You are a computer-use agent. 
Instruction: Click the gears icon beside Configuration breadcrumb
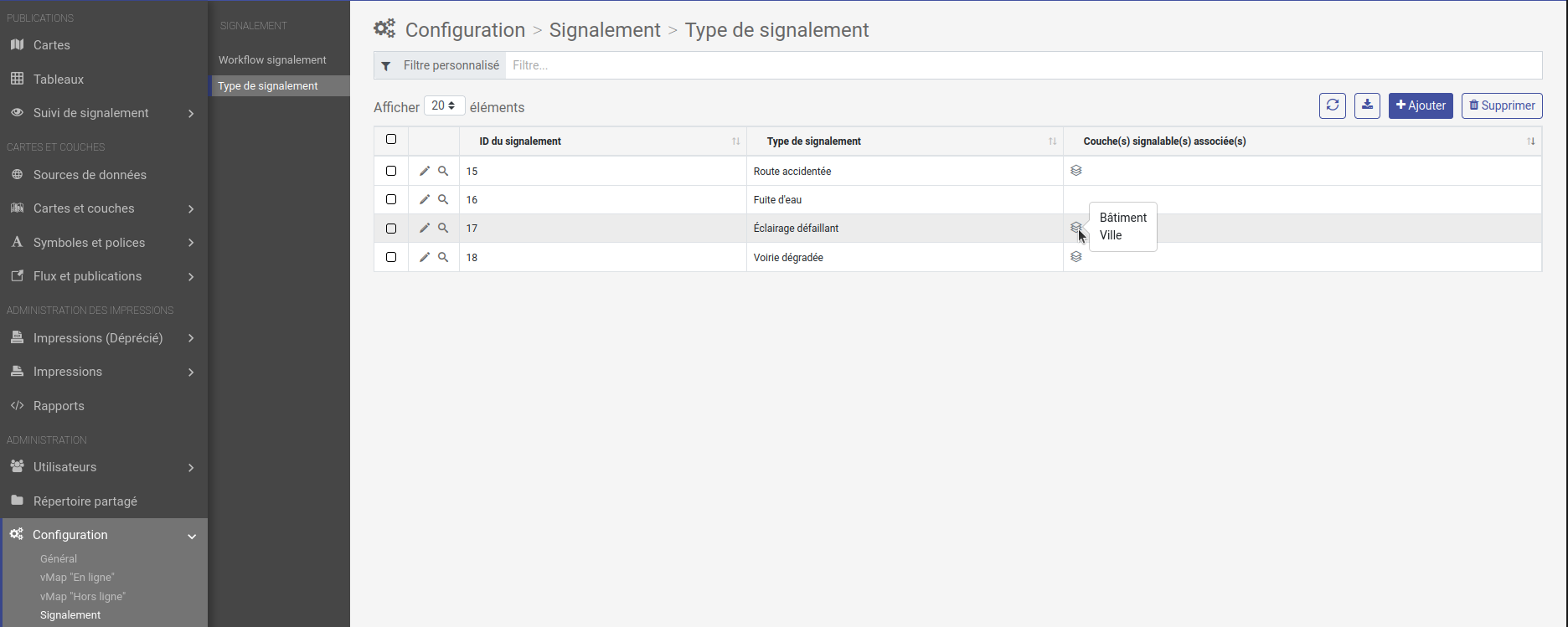[384, 28]
